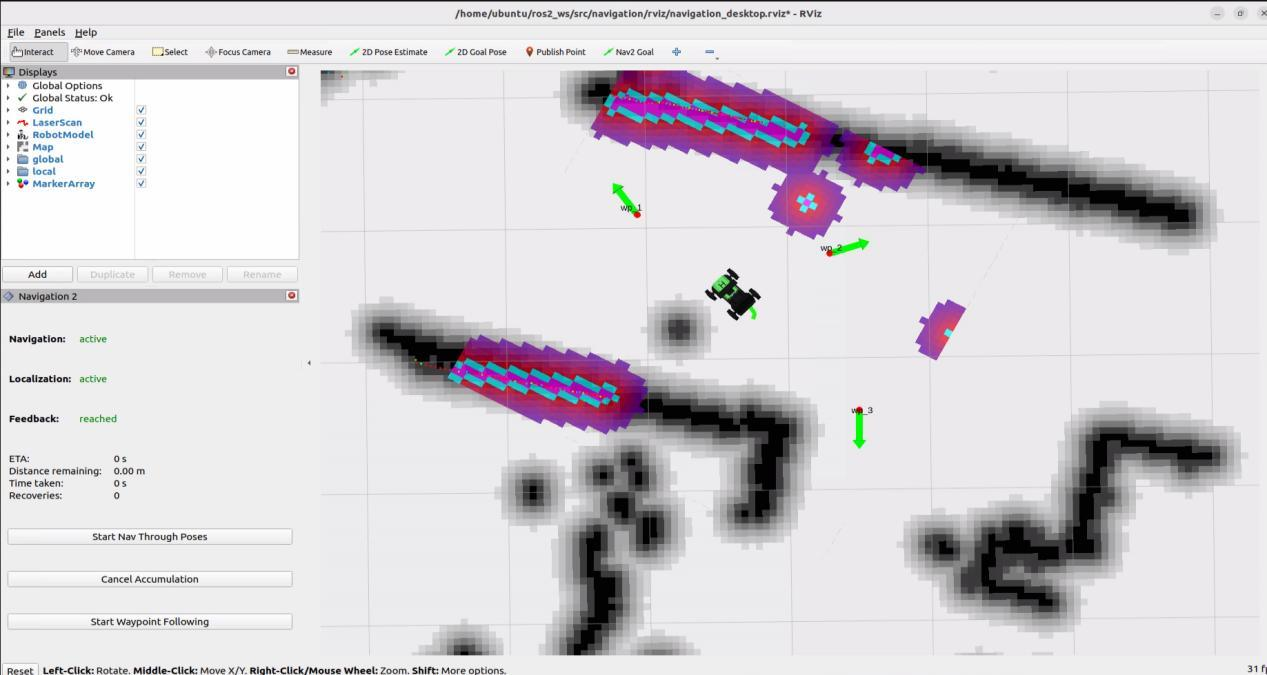Expand the Global Options tree row
Image resolution: width=1267 pixels, height=675 pixels.
click(9, 86)
